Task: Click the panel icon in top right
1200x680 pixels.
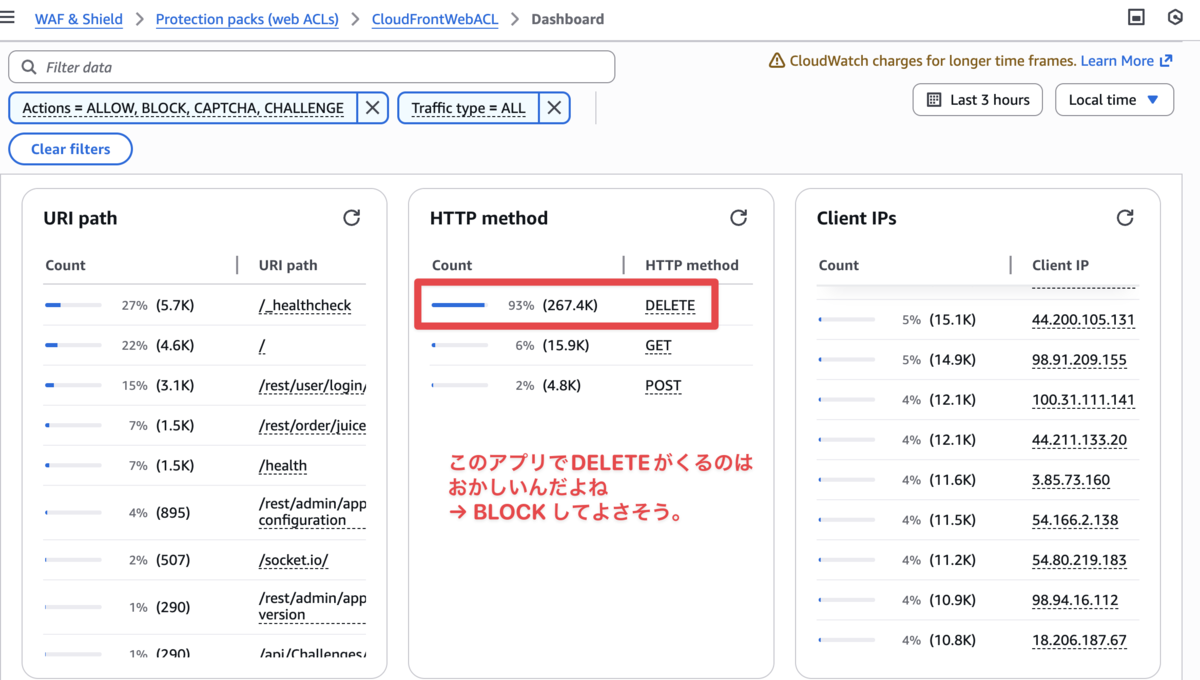Action: tap(1136, 18)
